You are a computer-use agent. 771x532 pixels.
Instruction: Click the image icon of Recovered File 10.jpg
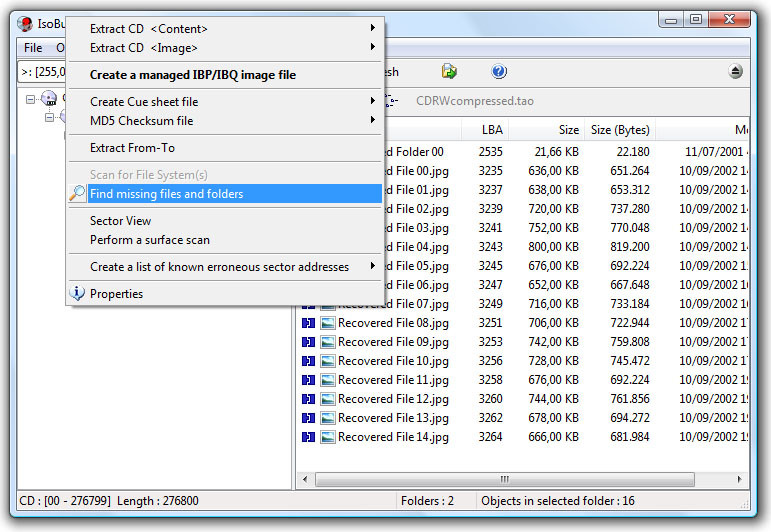point(327,361)
